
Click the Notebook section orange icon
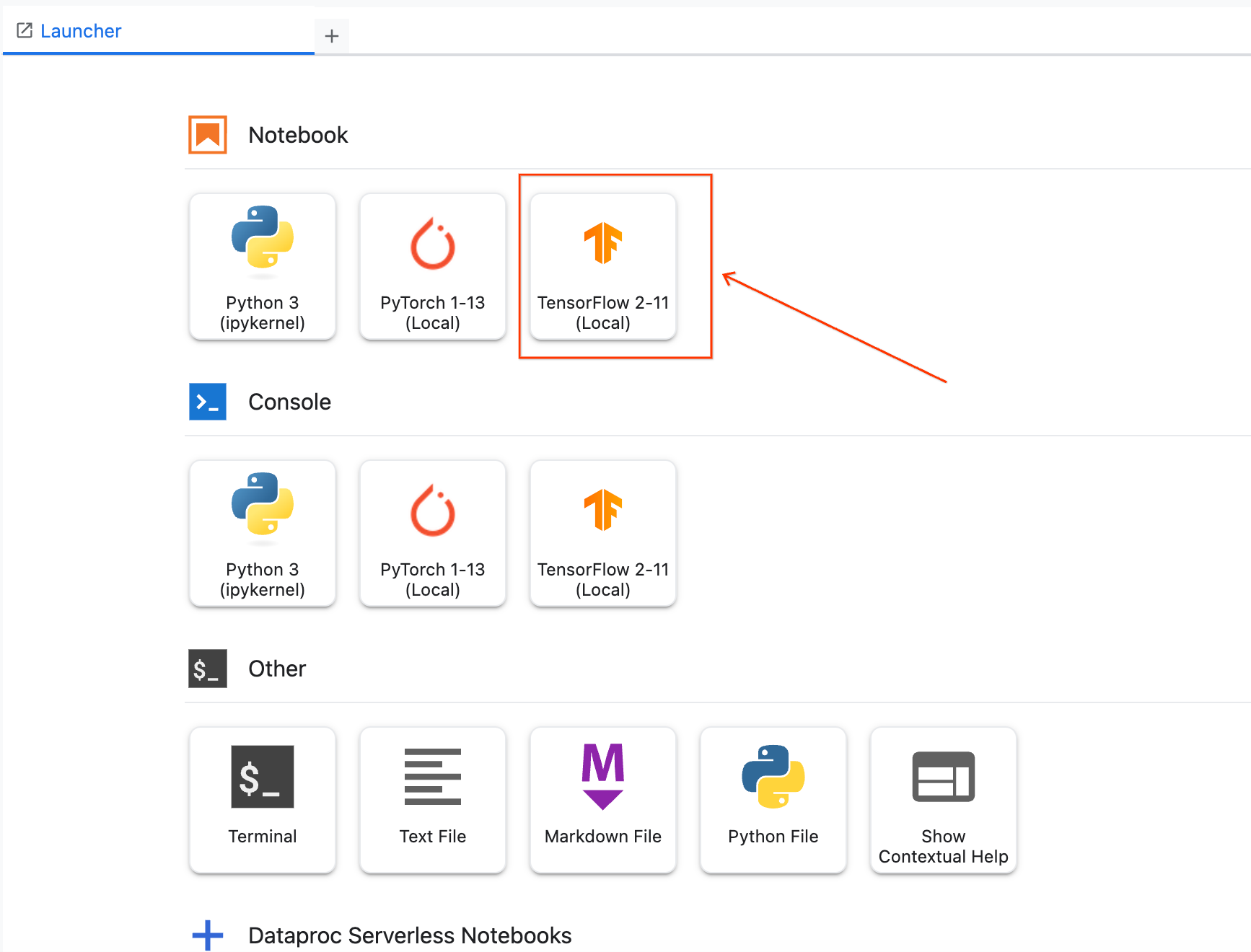coord(208,135)
